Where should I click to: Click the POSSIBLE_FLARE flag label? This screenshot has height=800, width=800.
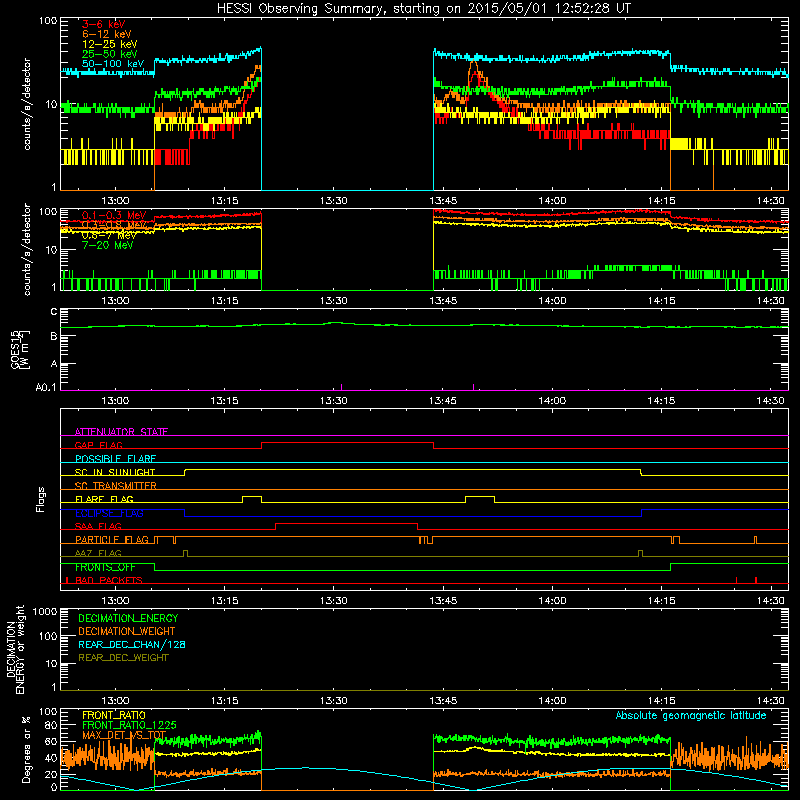[115, 459]
